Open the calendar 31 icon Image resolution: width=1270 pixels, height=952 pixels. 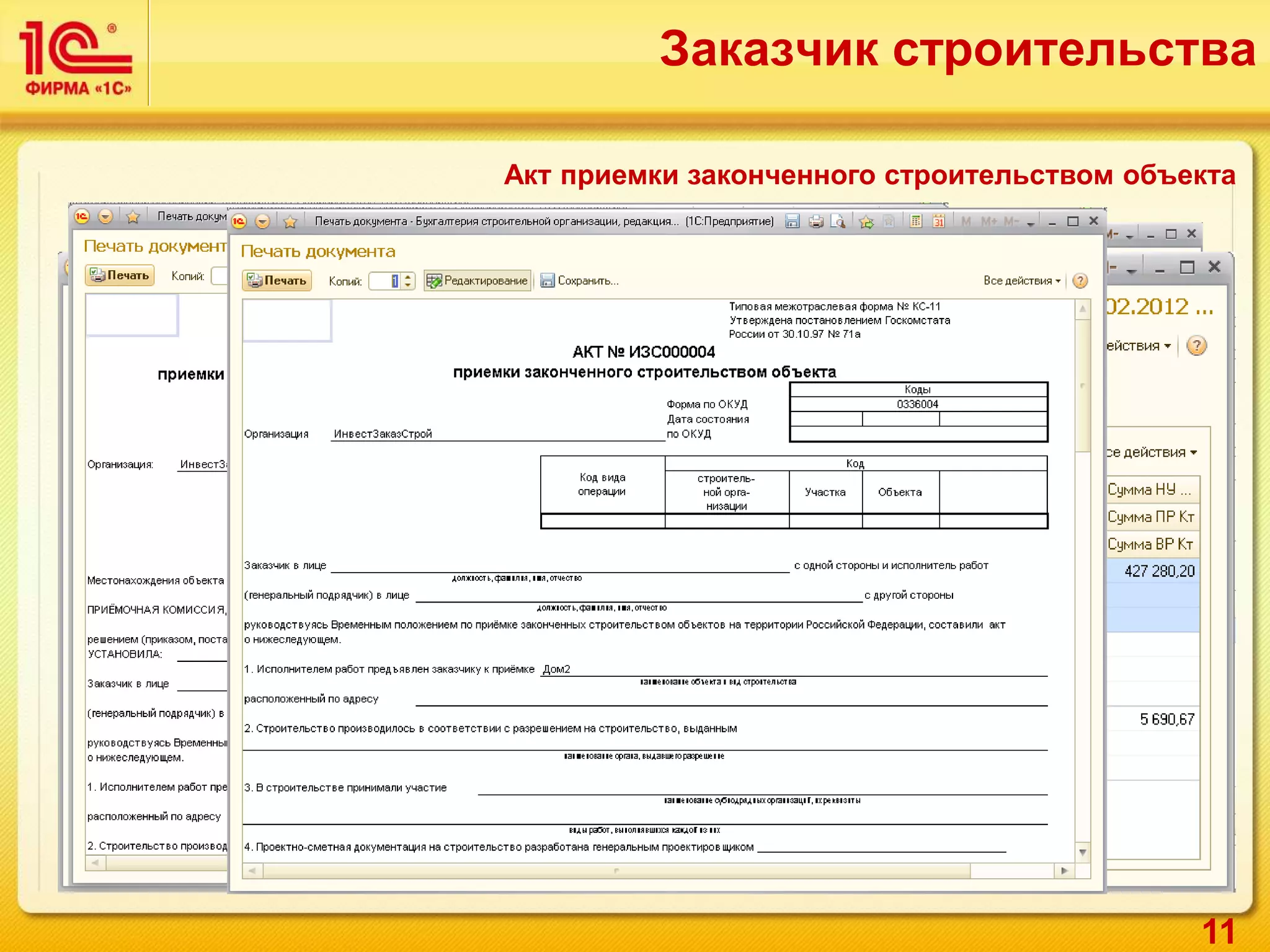(938, 221)
